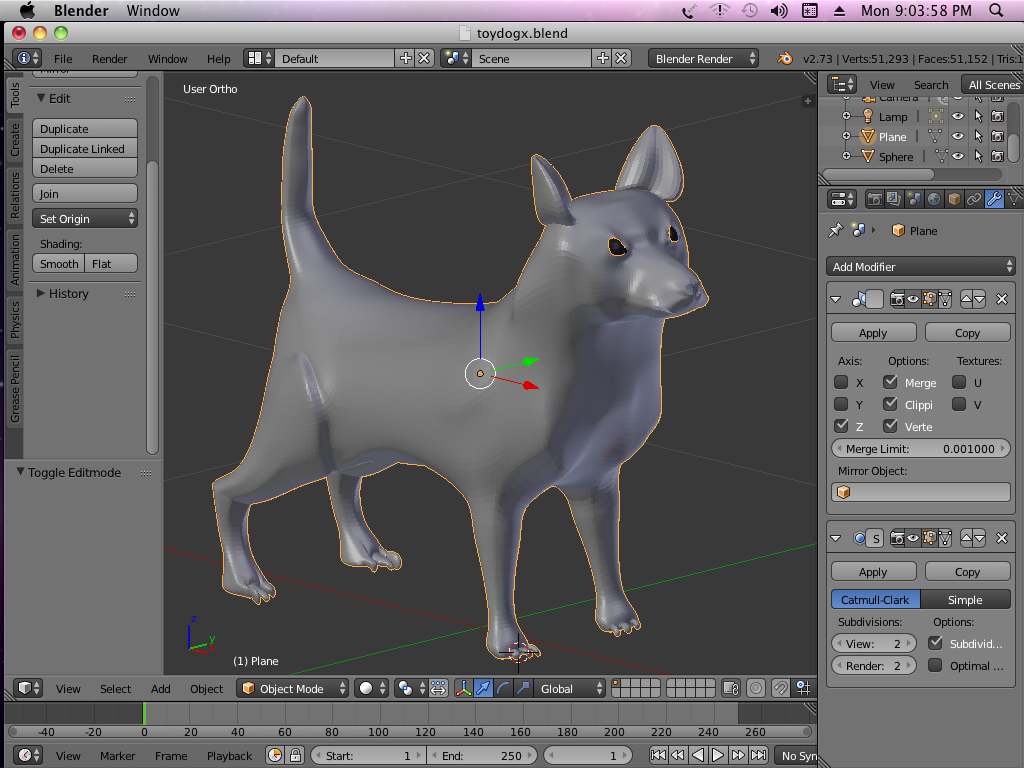This screenshot has height=768, width=1024.
Task: Enable the translate manipulator arrow icon
Action: point(483,688)
